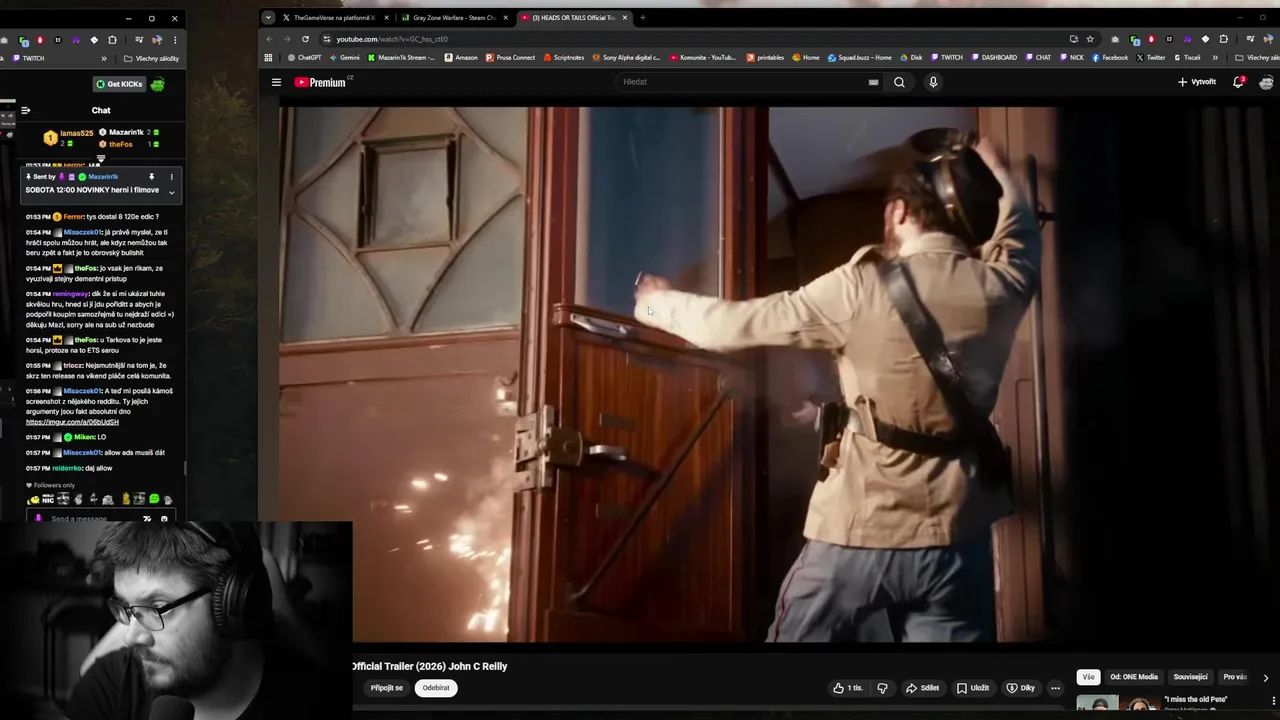Open the on-screen keyboard icon in search box
Screen dimensions: 1280x720
(873, 82)
